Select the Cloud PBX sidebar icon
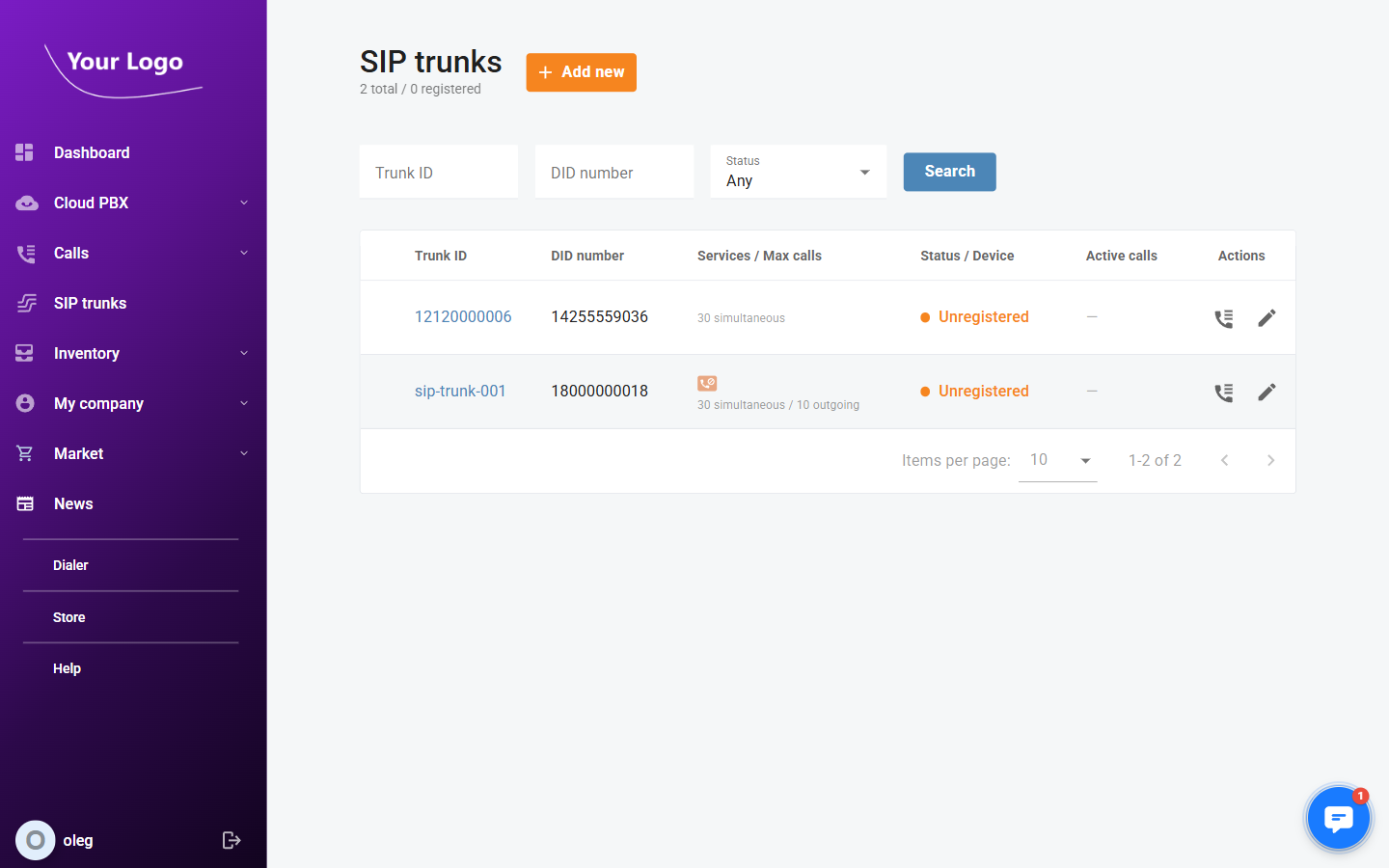The height and width of the screenshot is (868, 1389). pyautogui.click(x=24, y=203)
